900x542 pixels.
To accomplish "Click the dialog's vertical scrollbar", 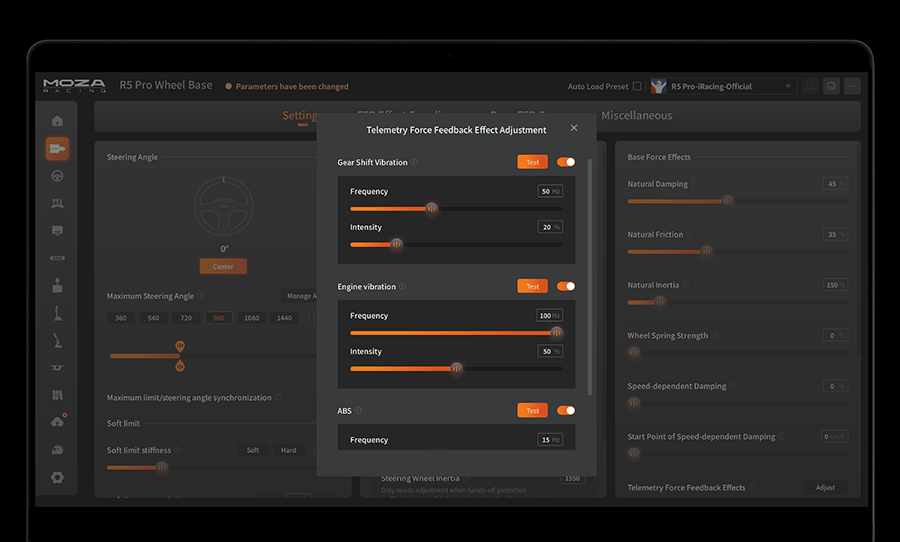I will coord(589,277).
